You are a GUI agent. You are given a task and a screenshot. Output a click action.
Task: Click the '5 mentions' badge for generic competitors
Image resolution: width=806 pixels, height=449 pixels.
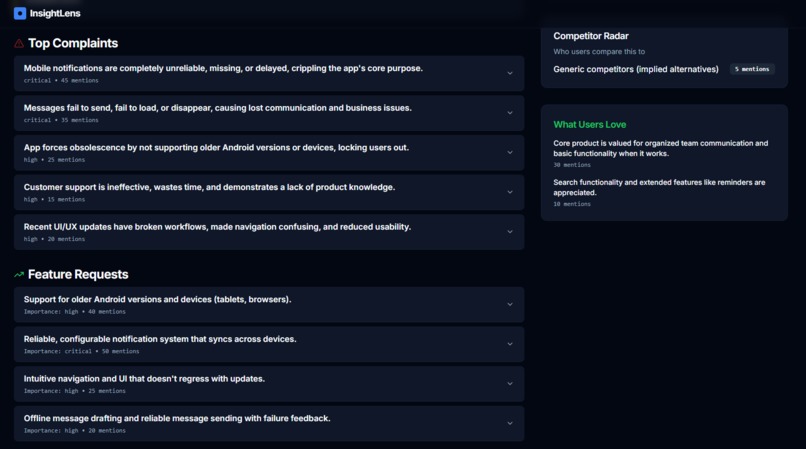click(x=752, y=69)
